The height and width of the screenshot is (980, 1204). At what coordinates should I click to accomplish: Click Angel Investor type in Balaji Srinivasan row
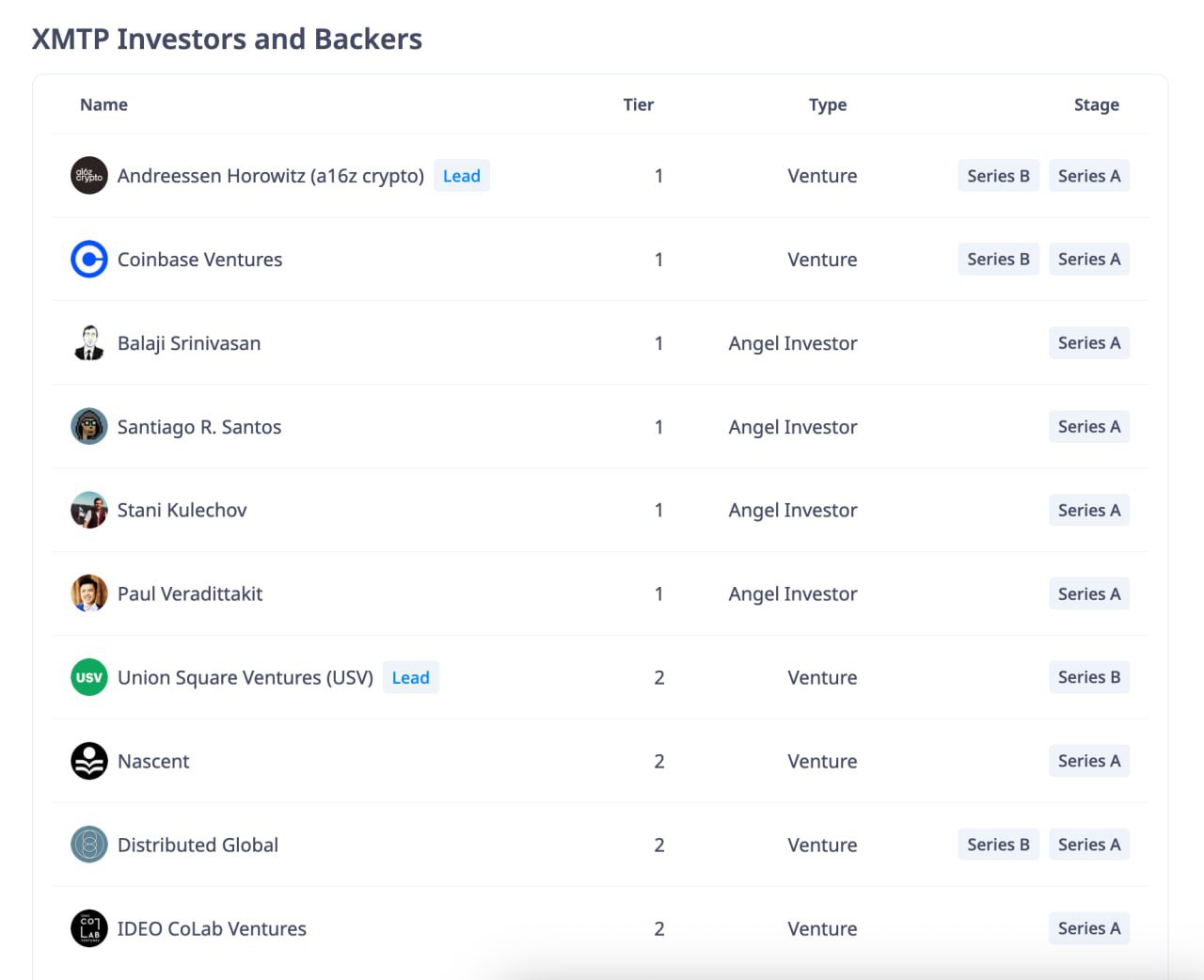[793, 343]
